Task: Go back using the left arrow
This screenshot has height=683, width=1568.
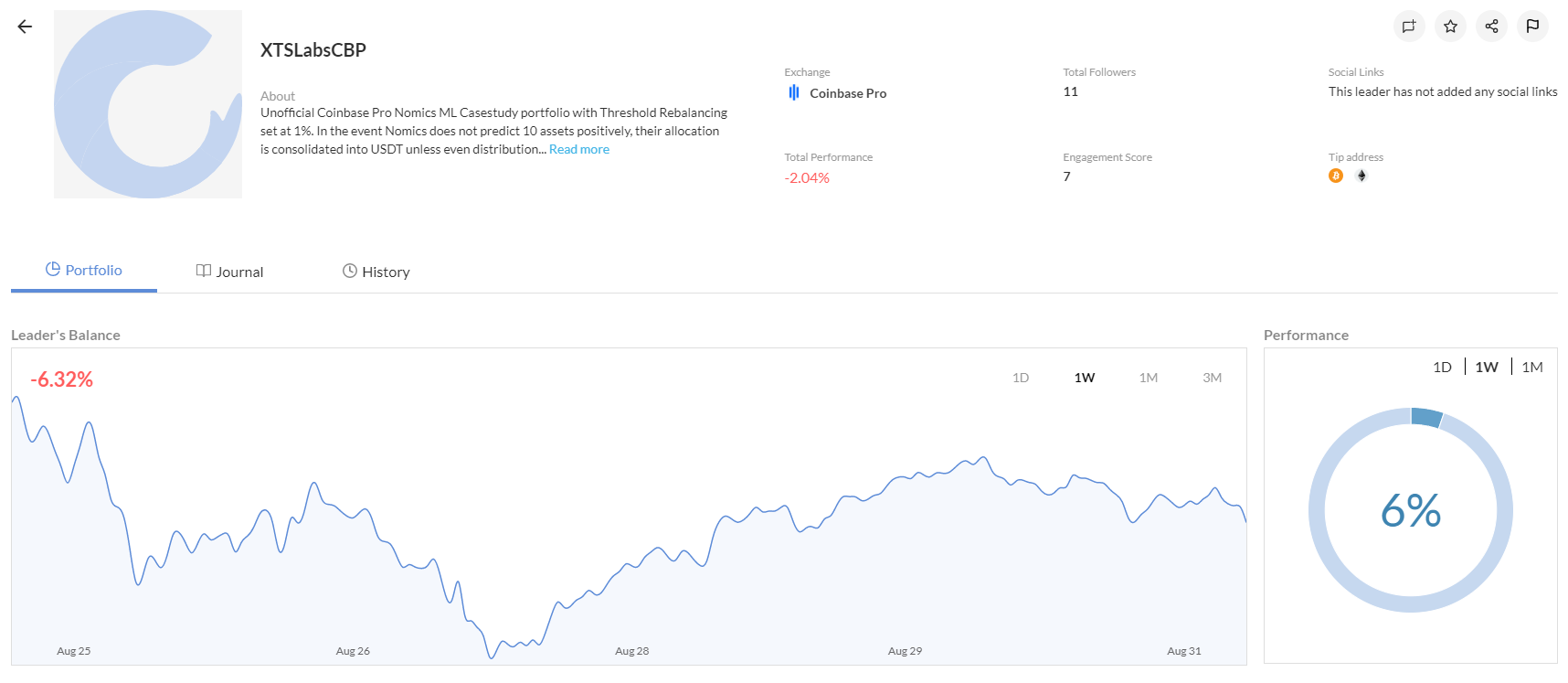Action: (x=25, y=27)
